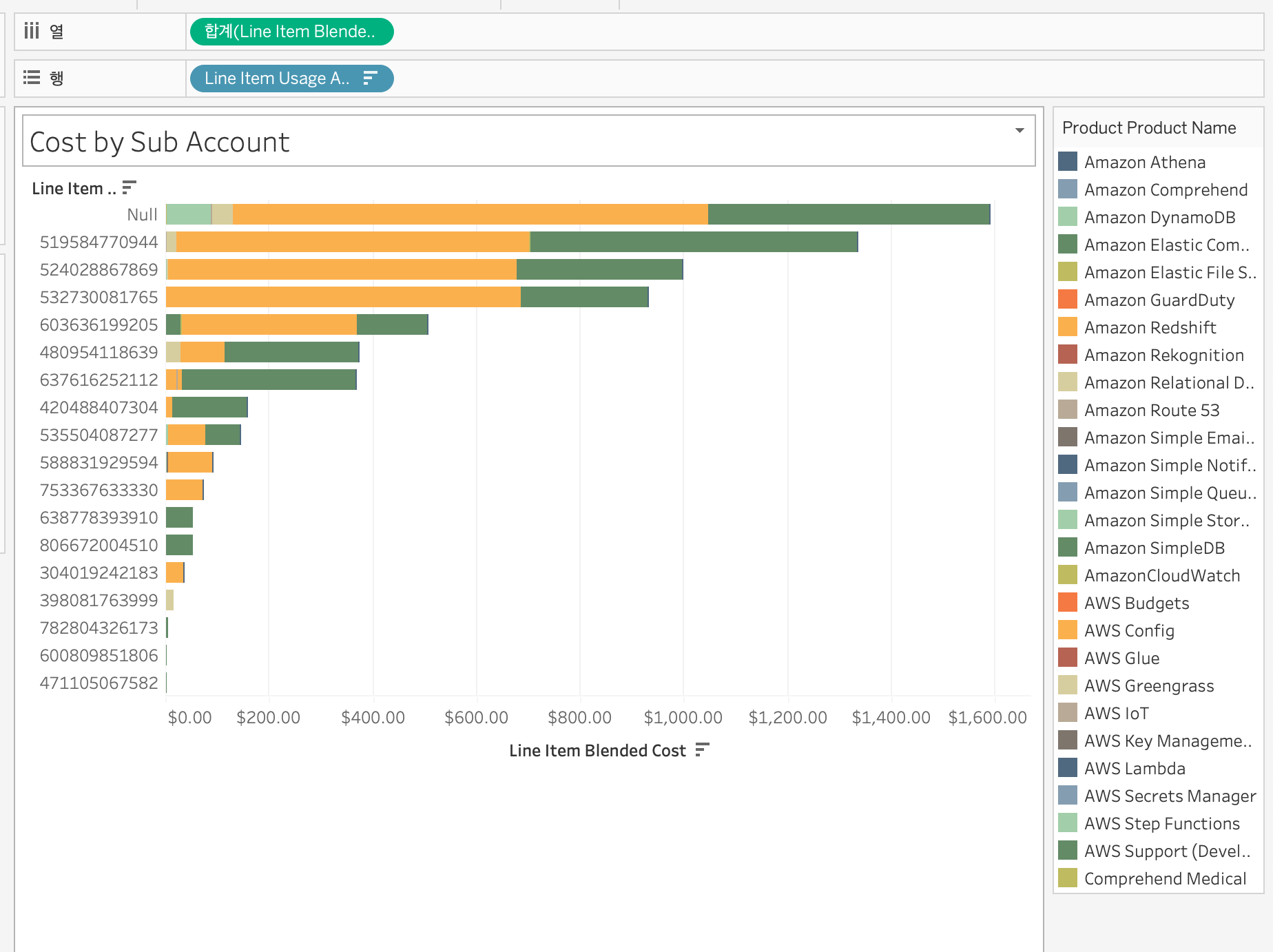This screenshot has height=952, width=1273.
Task: Select the Line Item Blended Cost column pill
Action: click(x=291, y=32)
